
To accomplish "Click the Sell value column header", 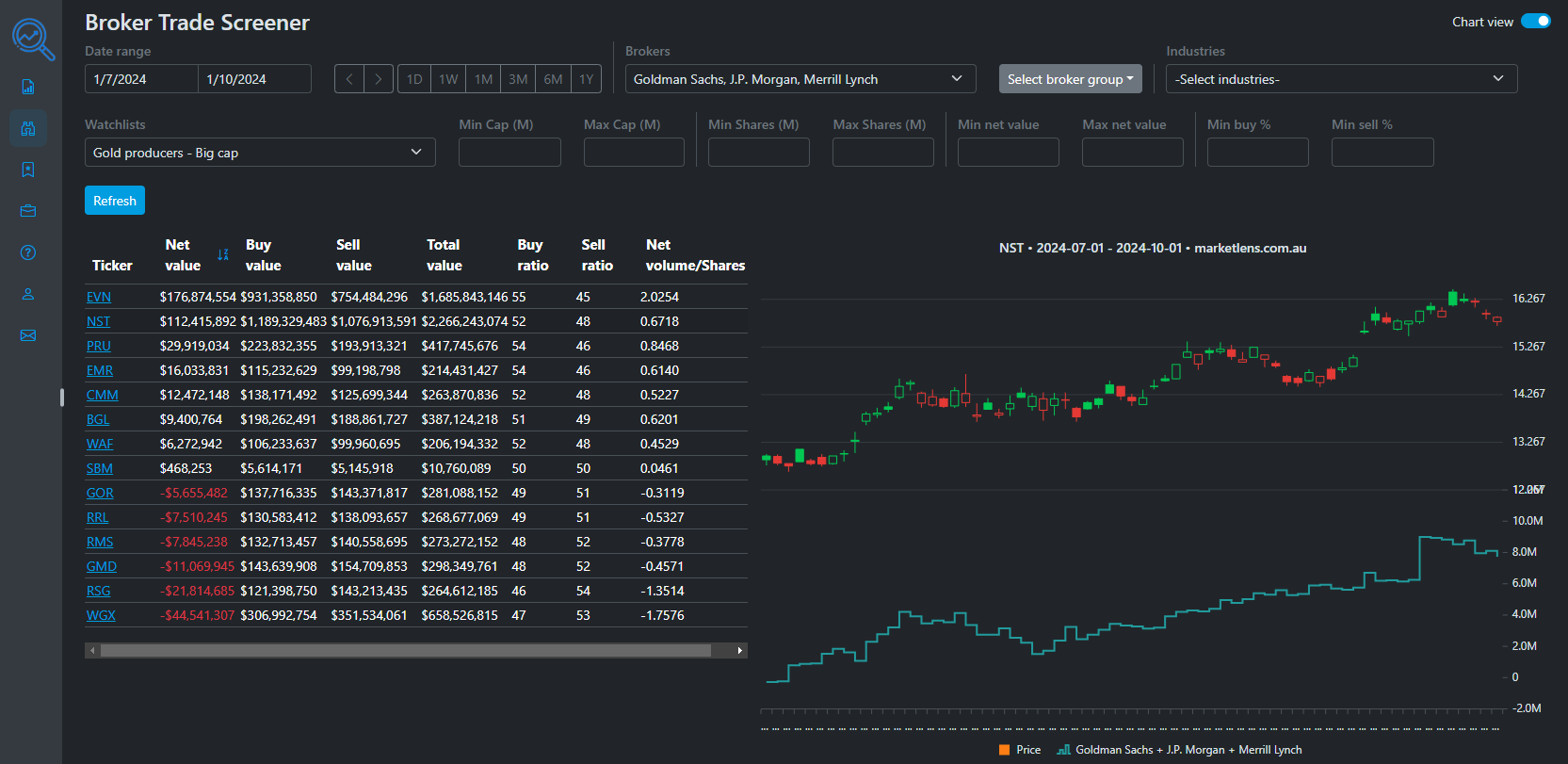I will [353, 255].
